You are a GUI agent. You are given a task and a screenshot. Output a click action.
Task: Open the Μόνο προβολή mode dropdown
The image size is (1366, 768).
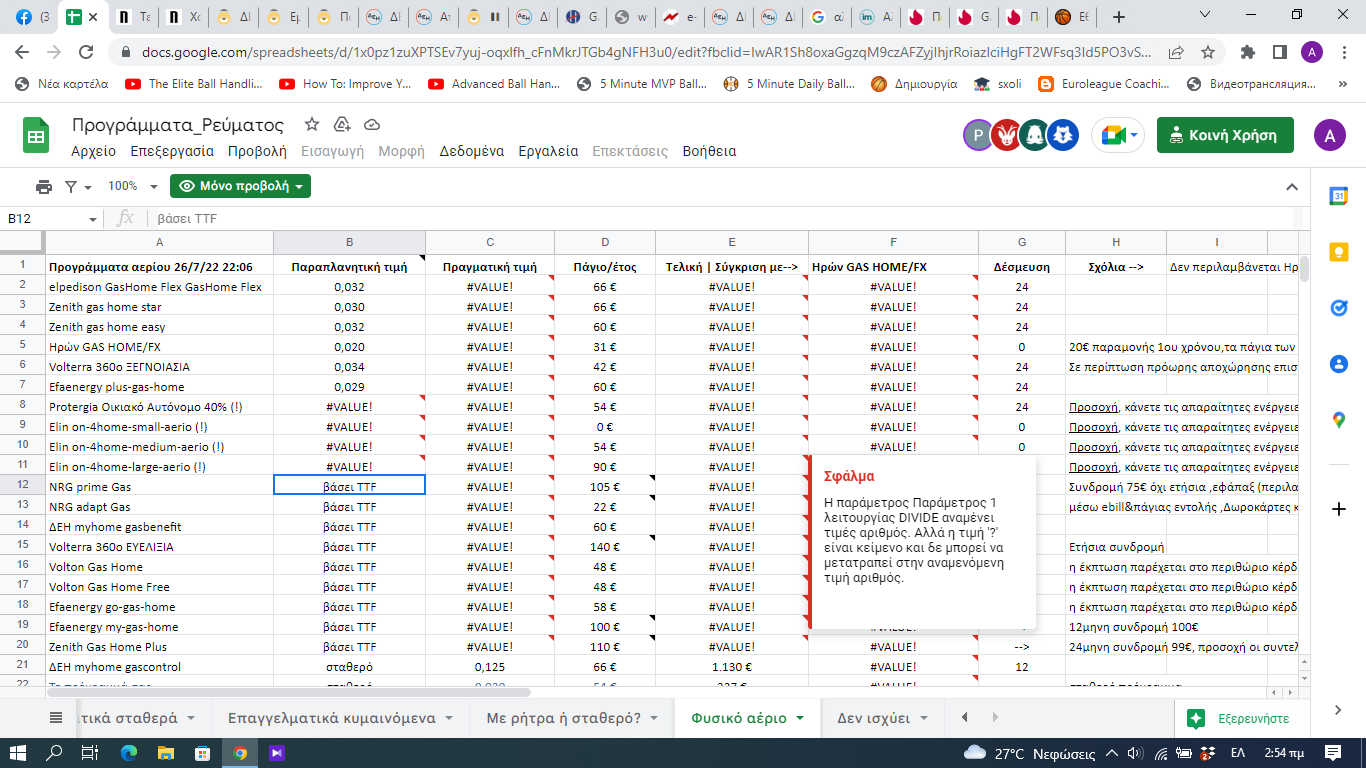click(x=240, y=186)
